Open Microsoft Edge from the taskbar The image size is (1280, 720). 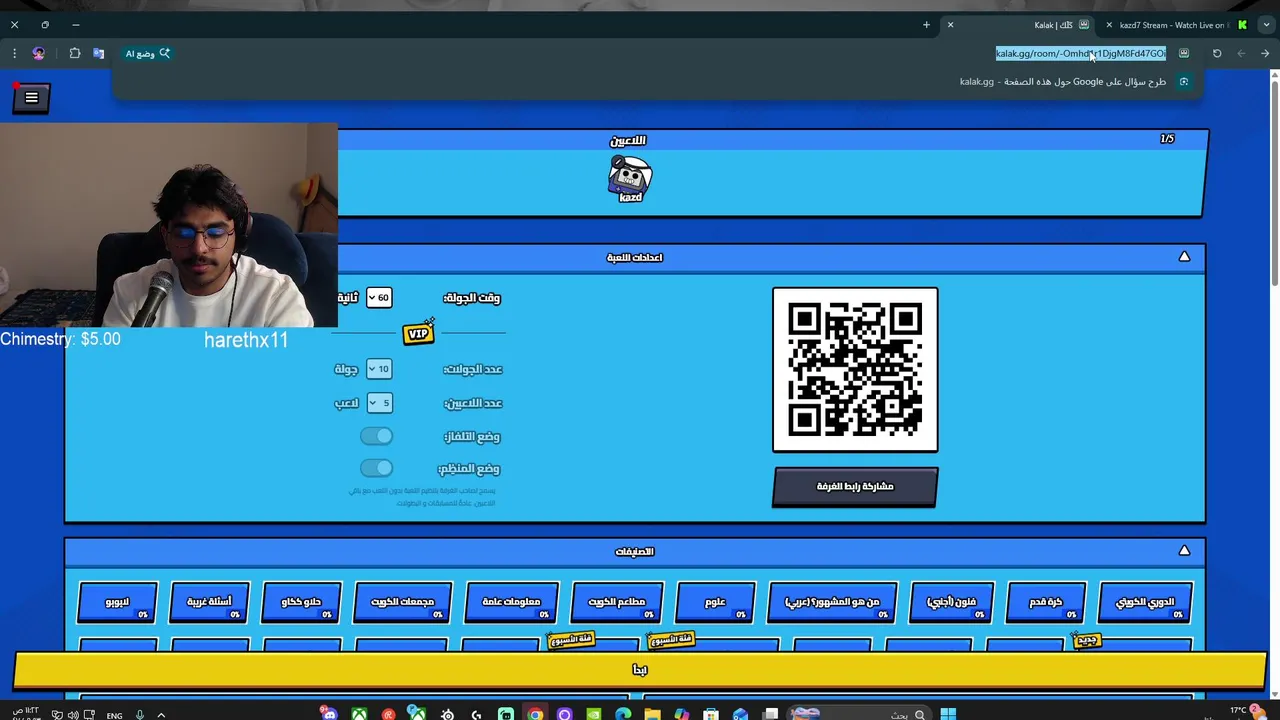623,714
